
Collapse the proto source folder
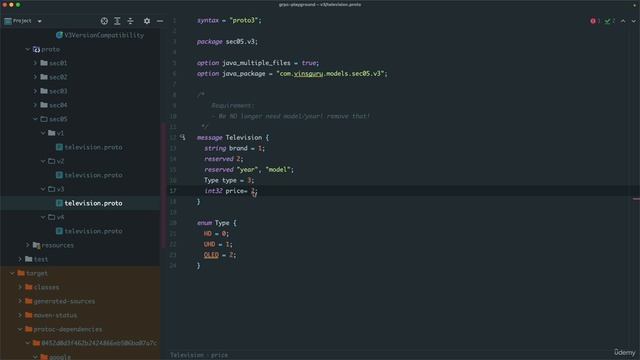[27, 49]
